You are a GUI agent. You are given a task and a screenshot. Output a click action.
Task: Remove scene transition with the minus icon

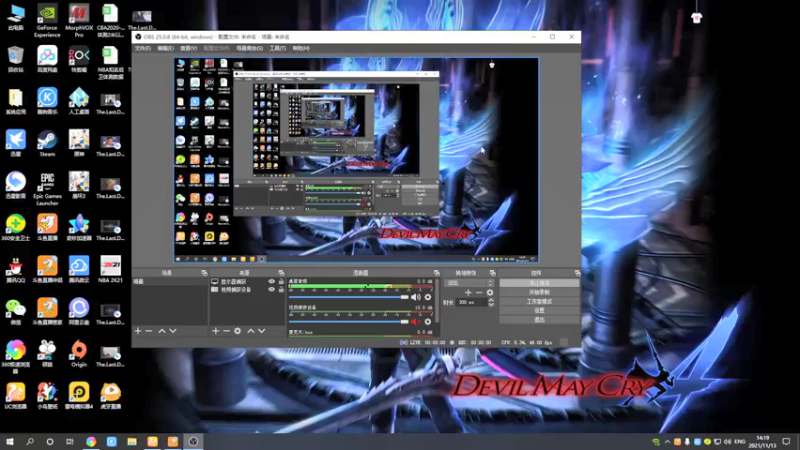(x=479, y=293)
